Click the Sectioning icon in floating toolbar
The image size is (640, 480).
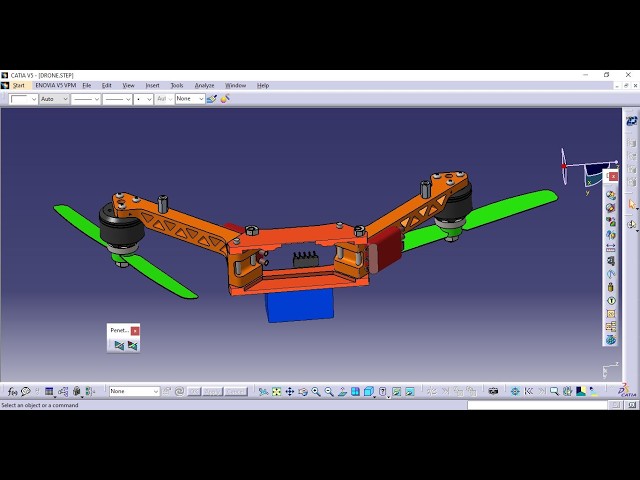[x=611, y=222]
